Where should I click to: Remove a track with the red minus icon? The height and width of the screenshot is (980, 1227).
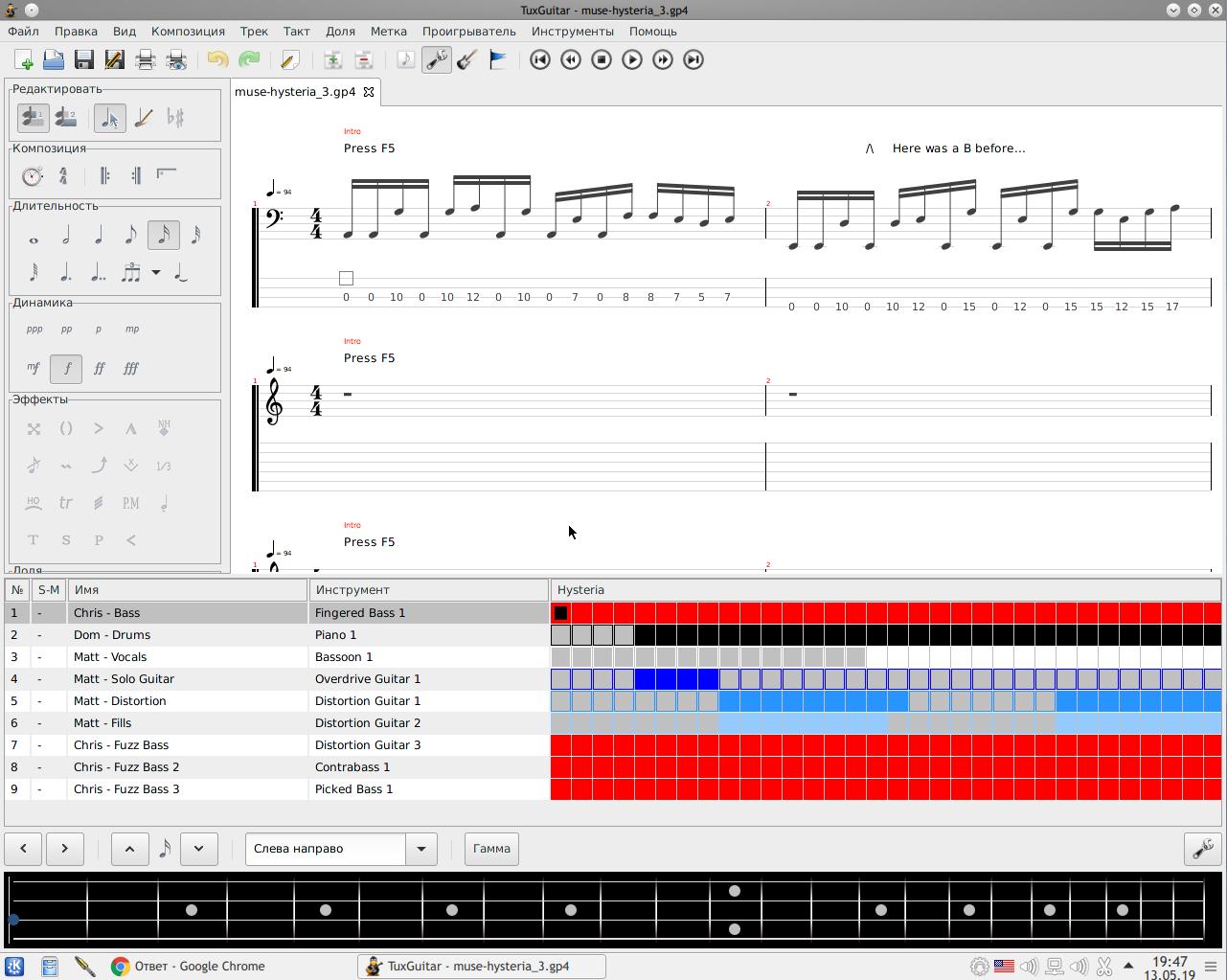[363, 59]
